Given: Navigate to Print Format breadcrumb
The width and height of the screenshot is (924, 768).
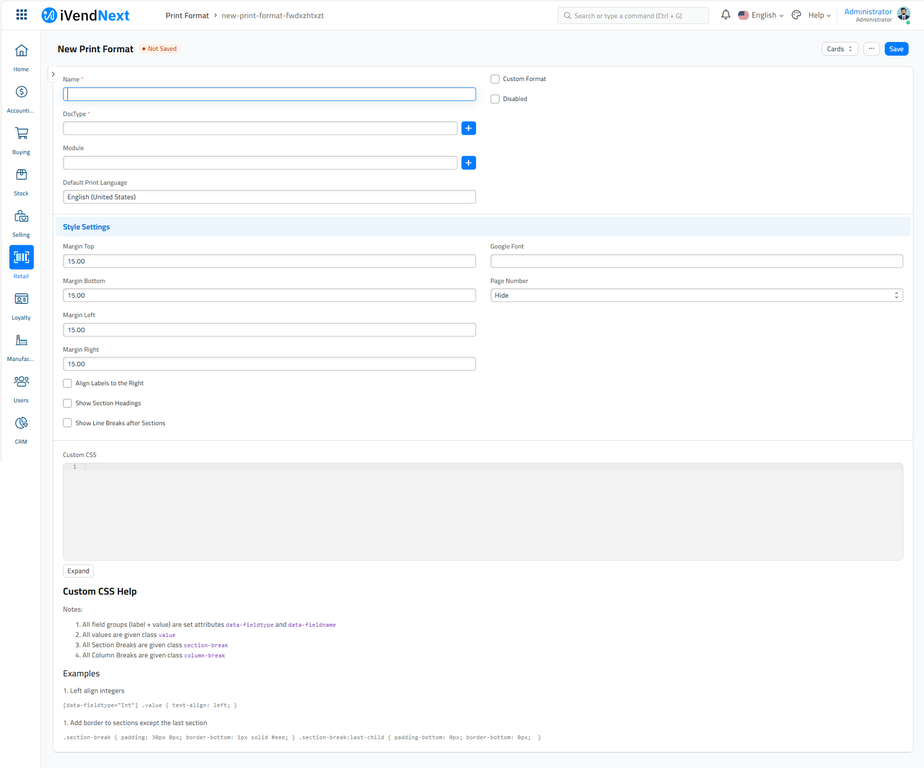Looking at the screenshot, I should coord(187,16).
